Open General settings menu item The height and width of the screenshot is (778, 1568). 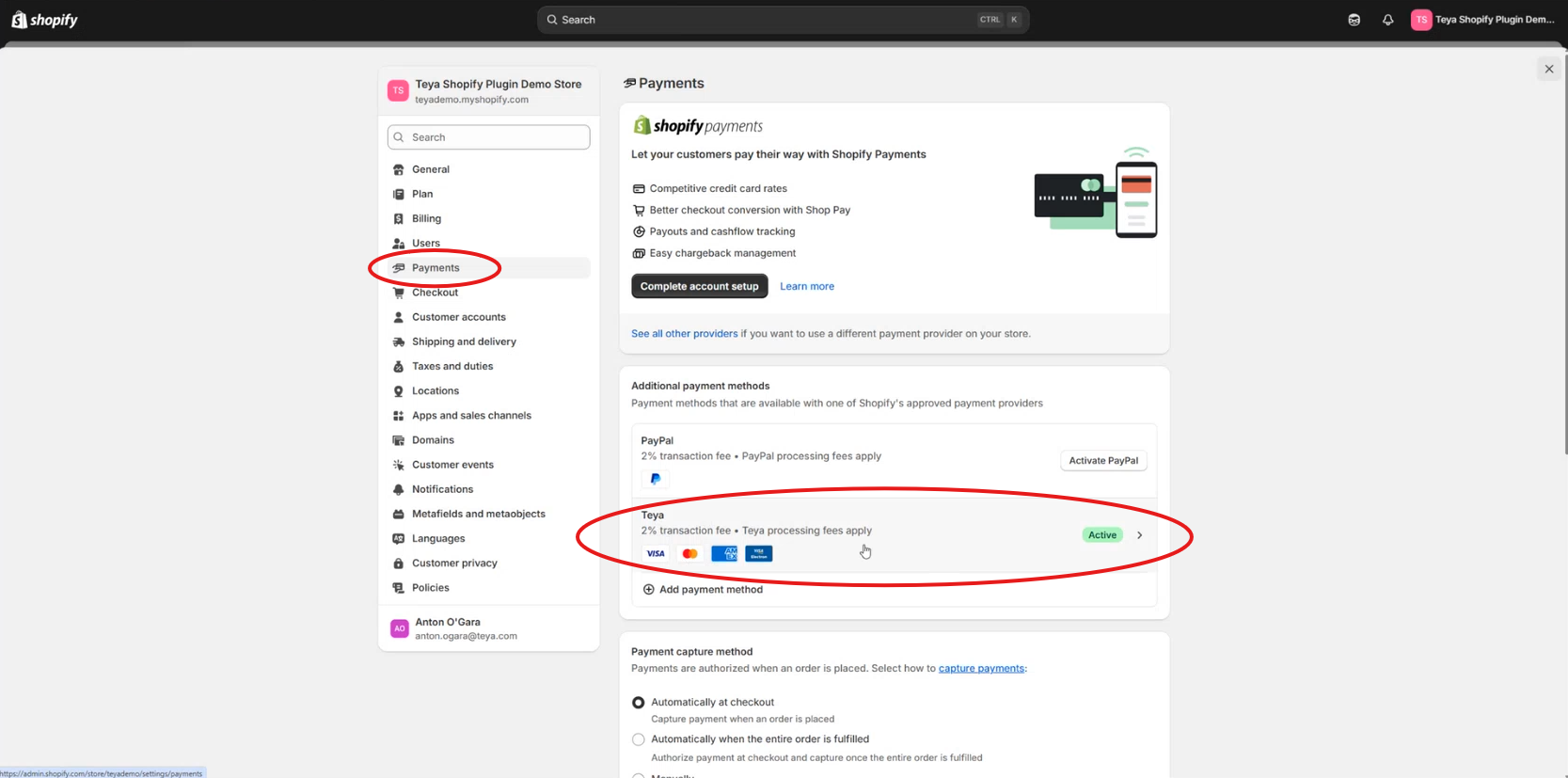(x=489, y=170)
